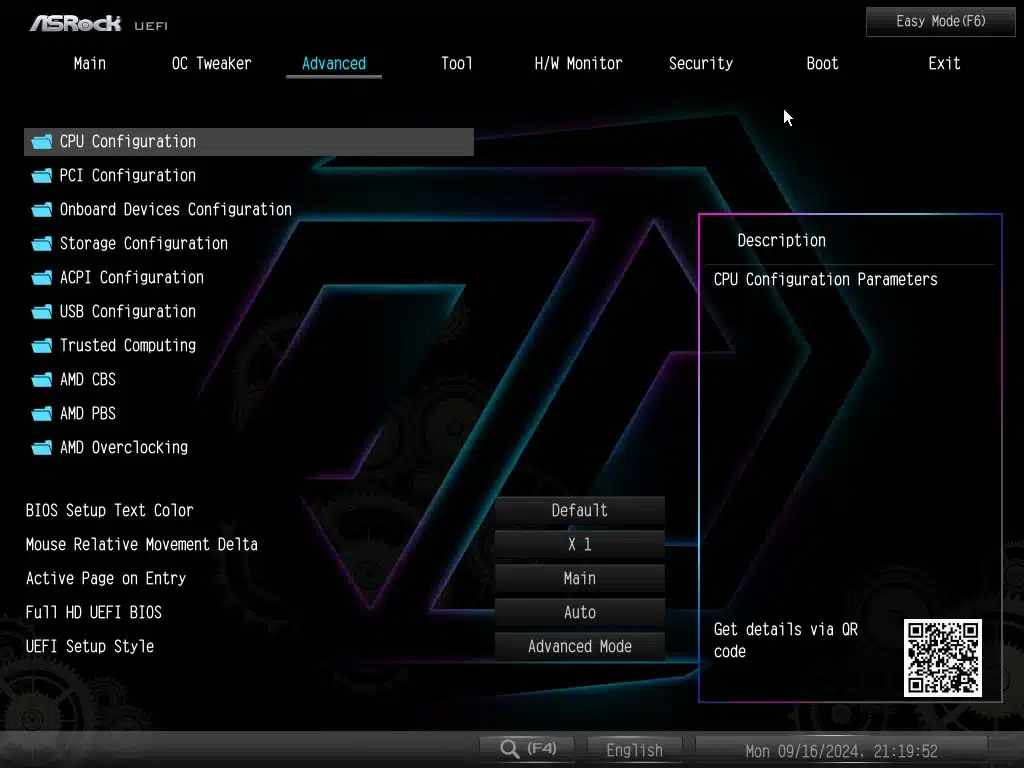The image size is (1024, 768).
Task: Click the Description panel heading
Action: point(781,240)
